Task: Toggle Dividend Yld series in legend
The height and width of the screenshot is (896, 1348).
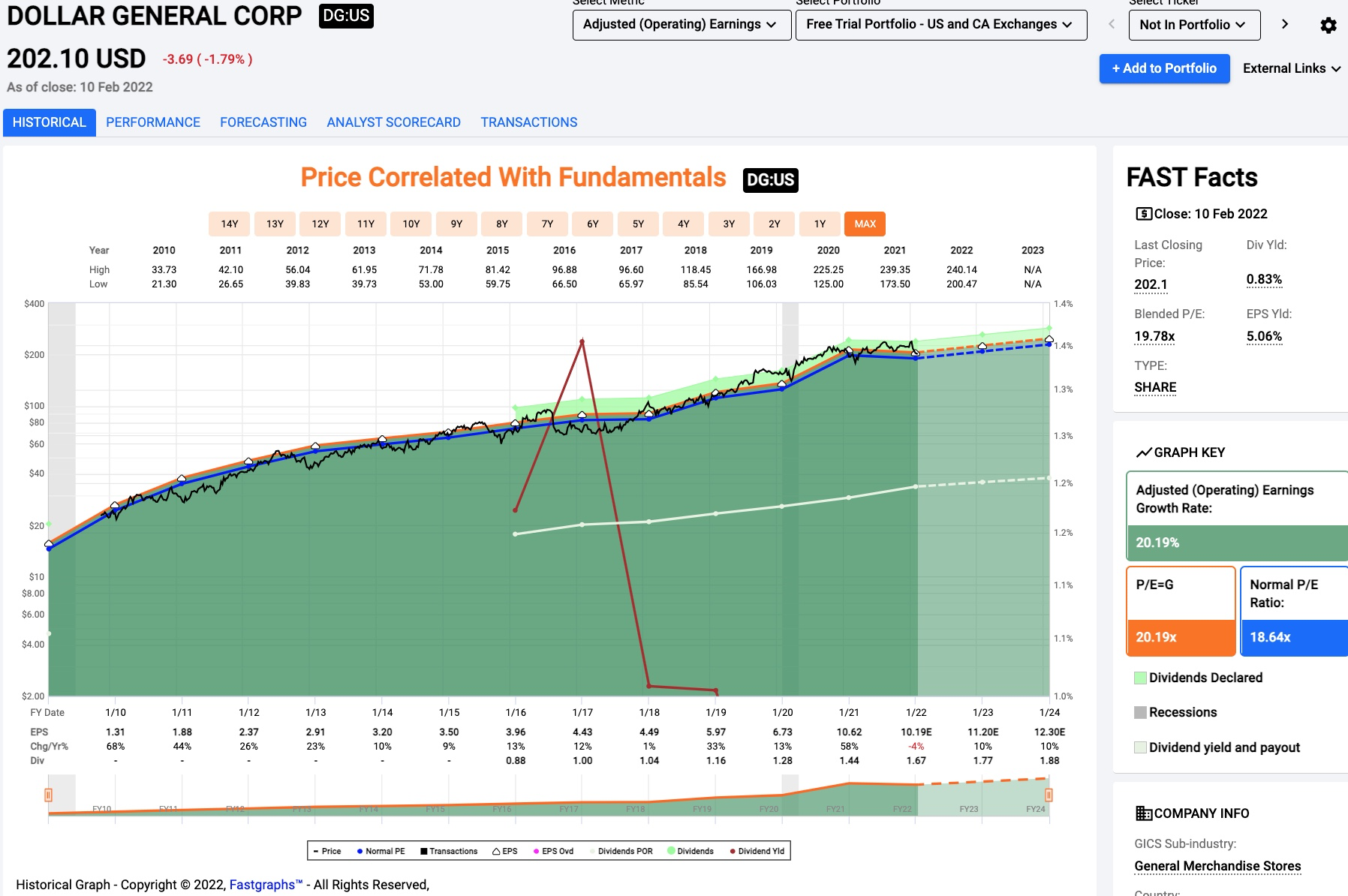Action: coord(757,851)
